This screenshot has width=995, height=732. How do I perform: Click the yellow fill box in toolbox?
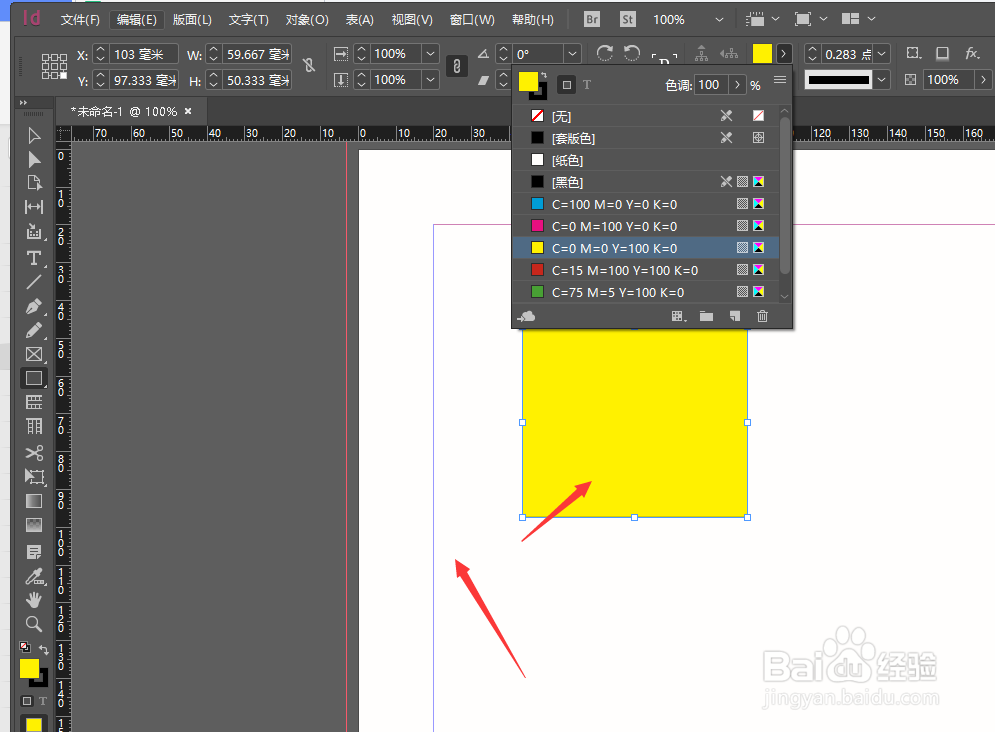[x=29, y=669]
